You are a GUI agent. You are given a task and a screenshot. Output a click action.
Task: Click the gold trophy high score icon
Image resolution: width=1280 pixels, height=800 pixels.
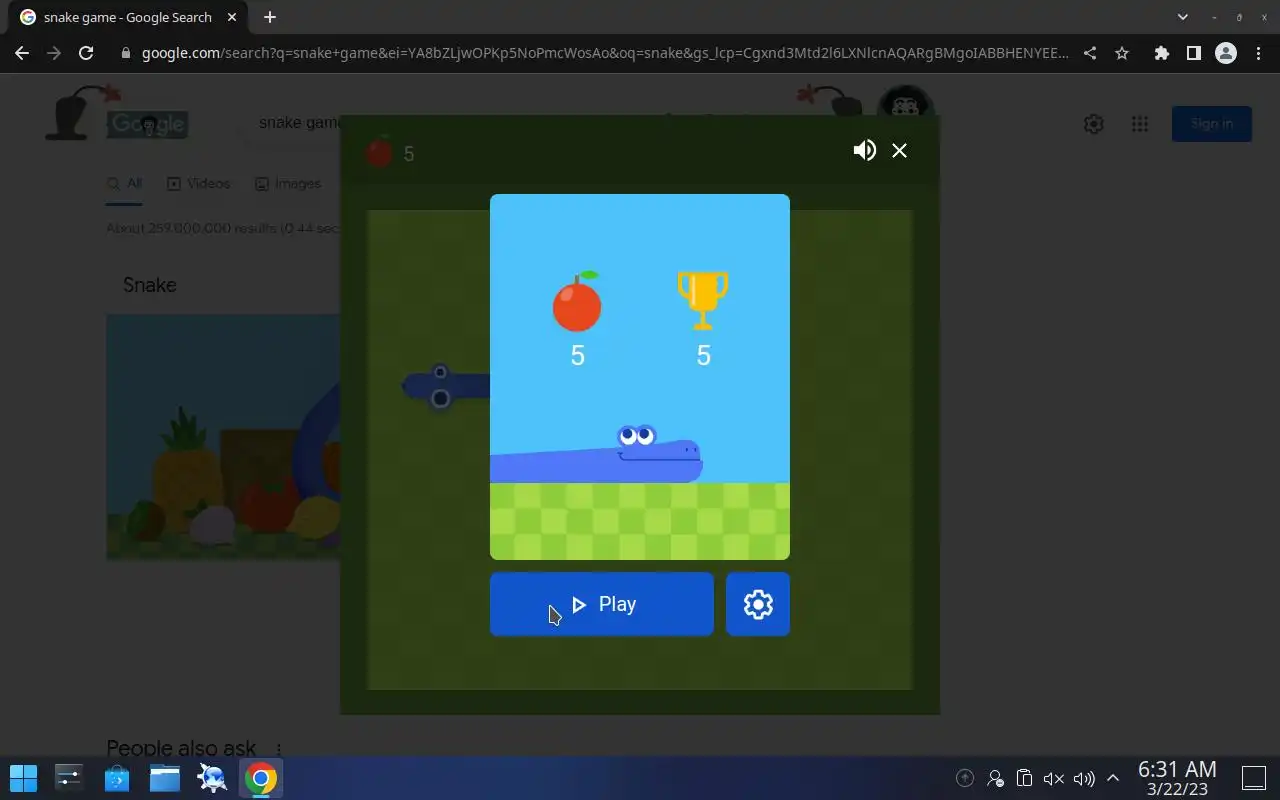pyautogui.click(x=703, y=300)
